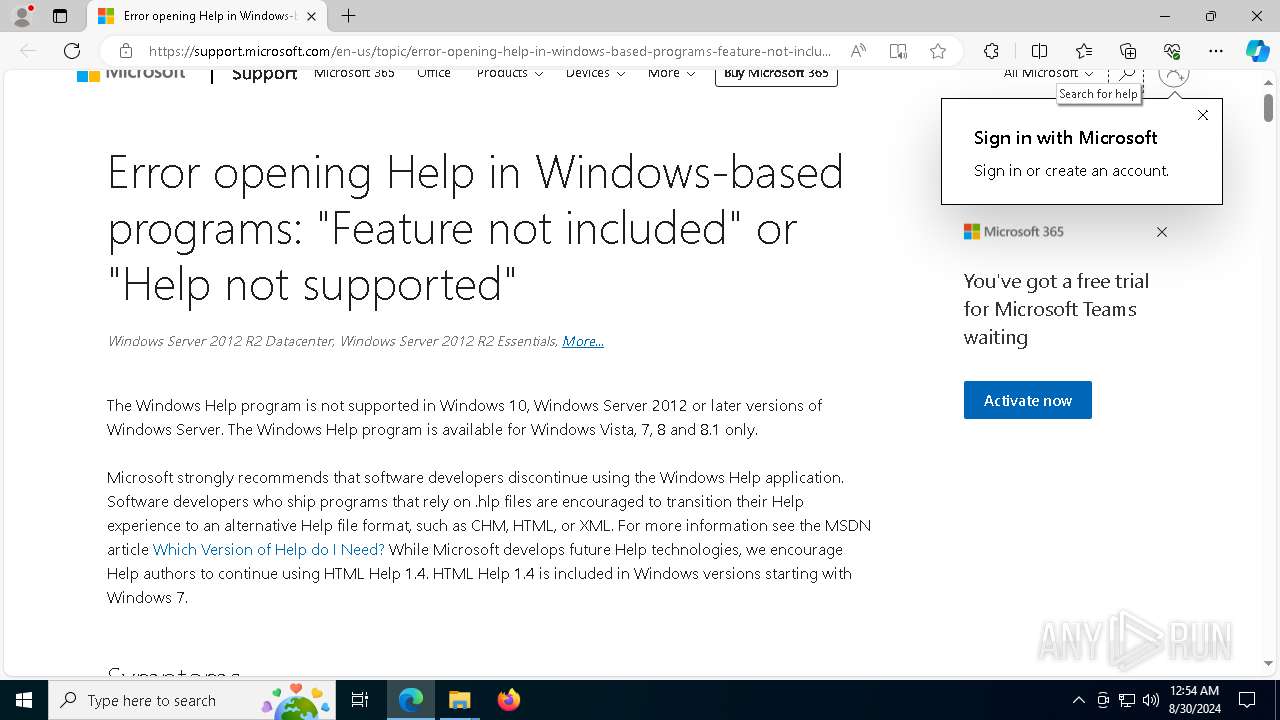Open Collections panel

coord(1128,51)
